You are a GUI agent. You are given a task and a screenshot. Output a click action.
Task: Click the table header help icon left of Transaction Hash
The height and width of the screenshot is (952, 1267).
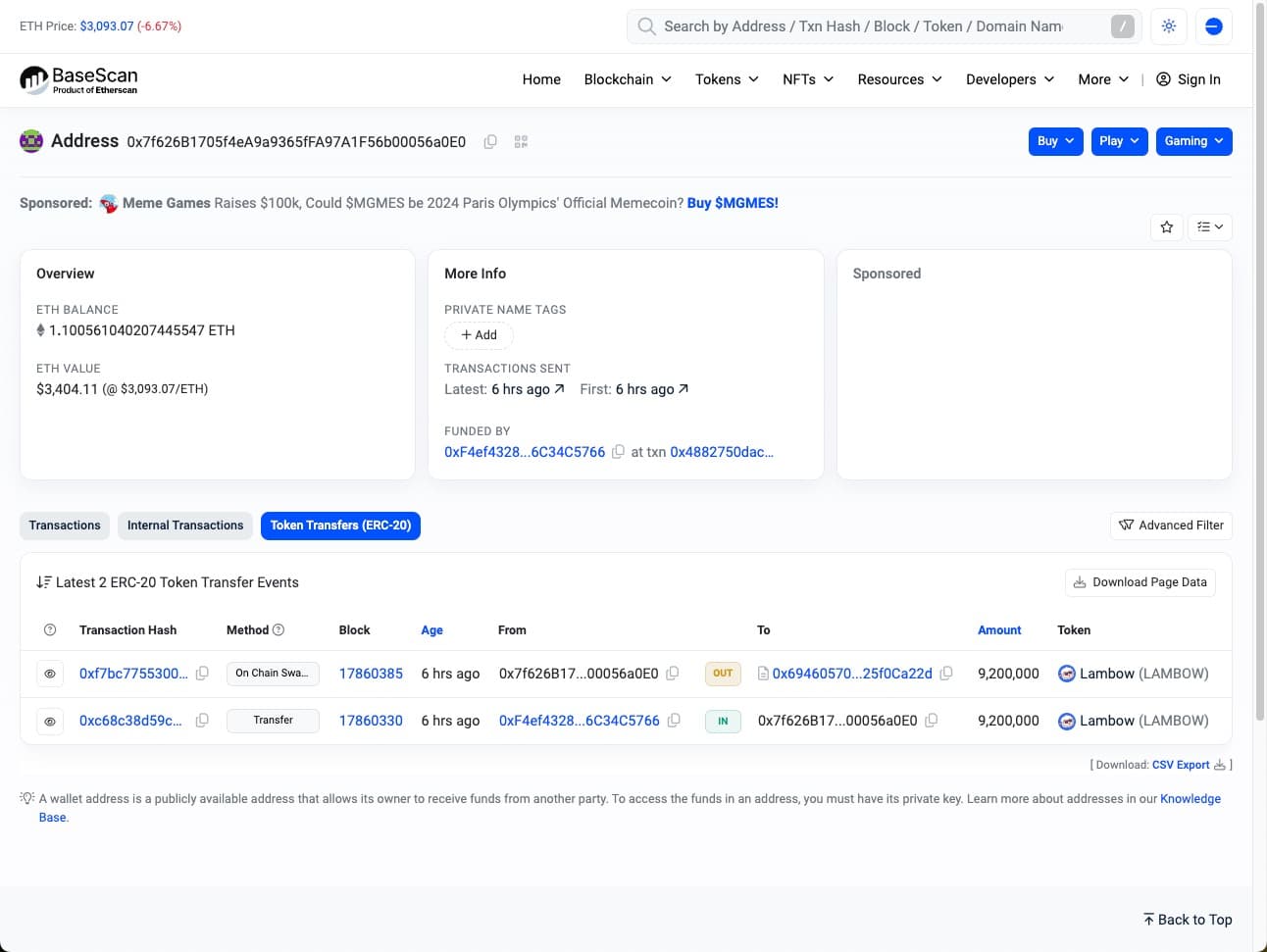[50, 630]
